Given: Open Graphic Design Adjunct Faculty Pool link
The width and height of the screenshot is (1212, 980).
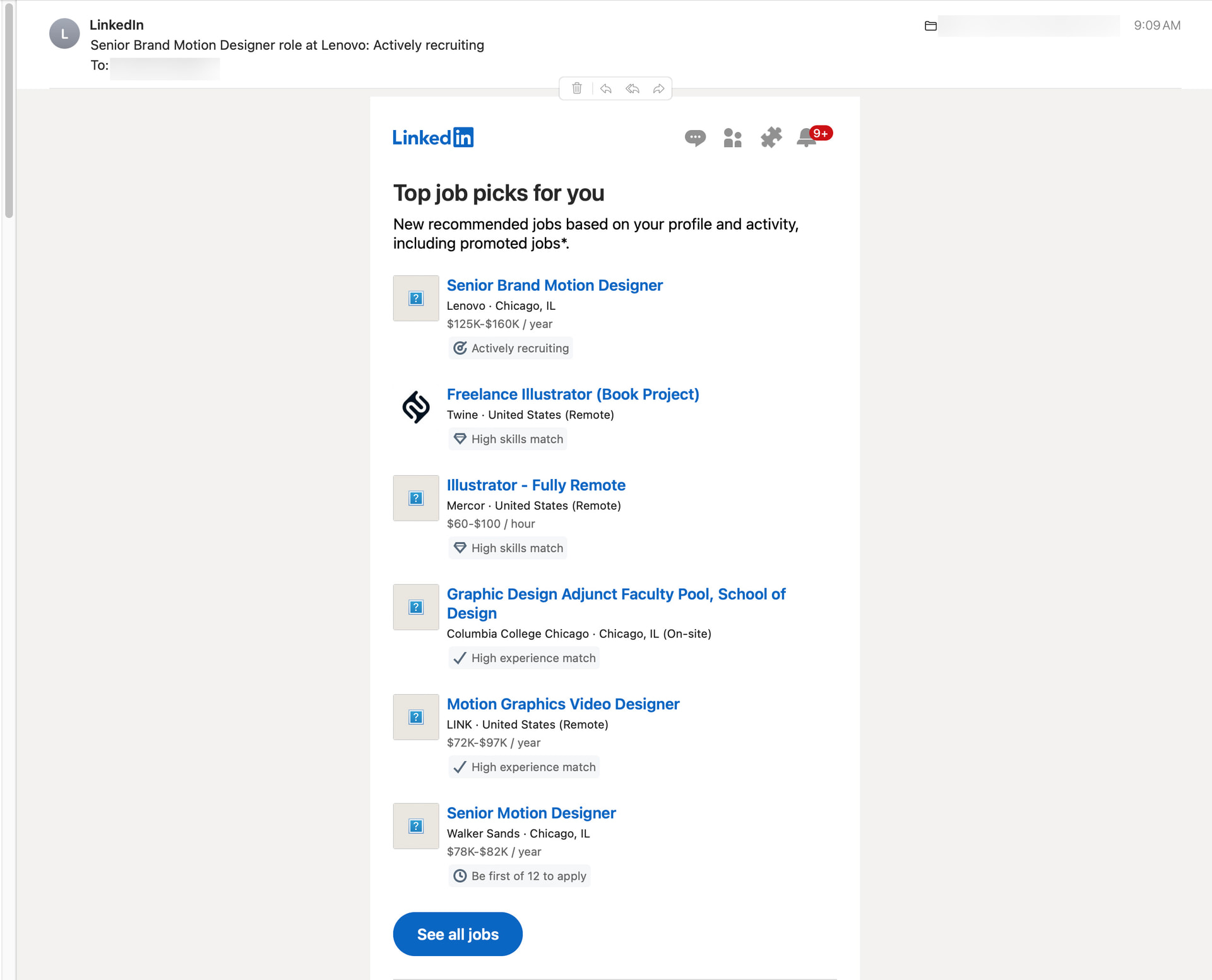Looking at the screenshot, I should [x=615, y=594].
